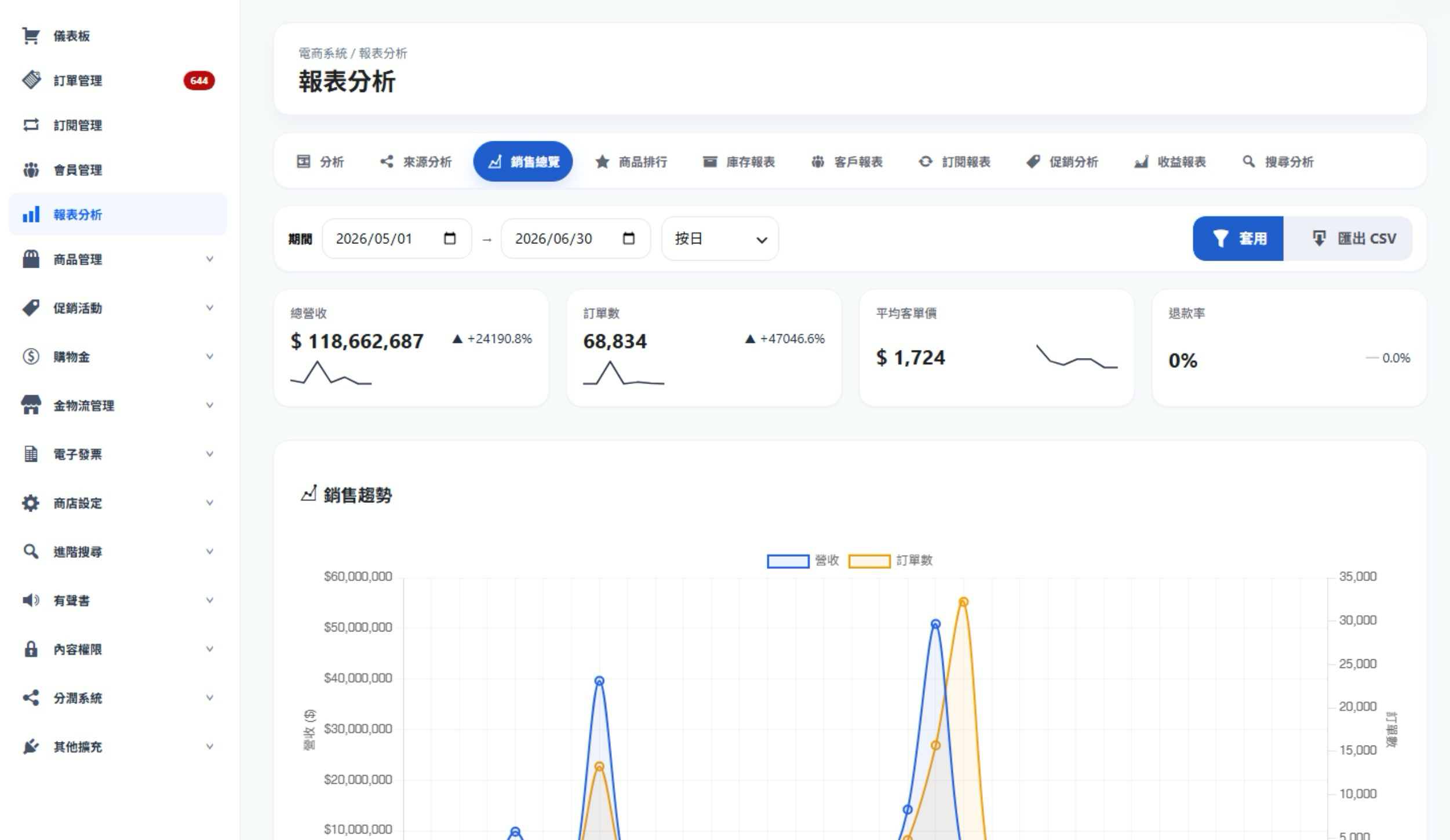
Task: Open the 按日 granularity dropdown
Action: (720, 239)
